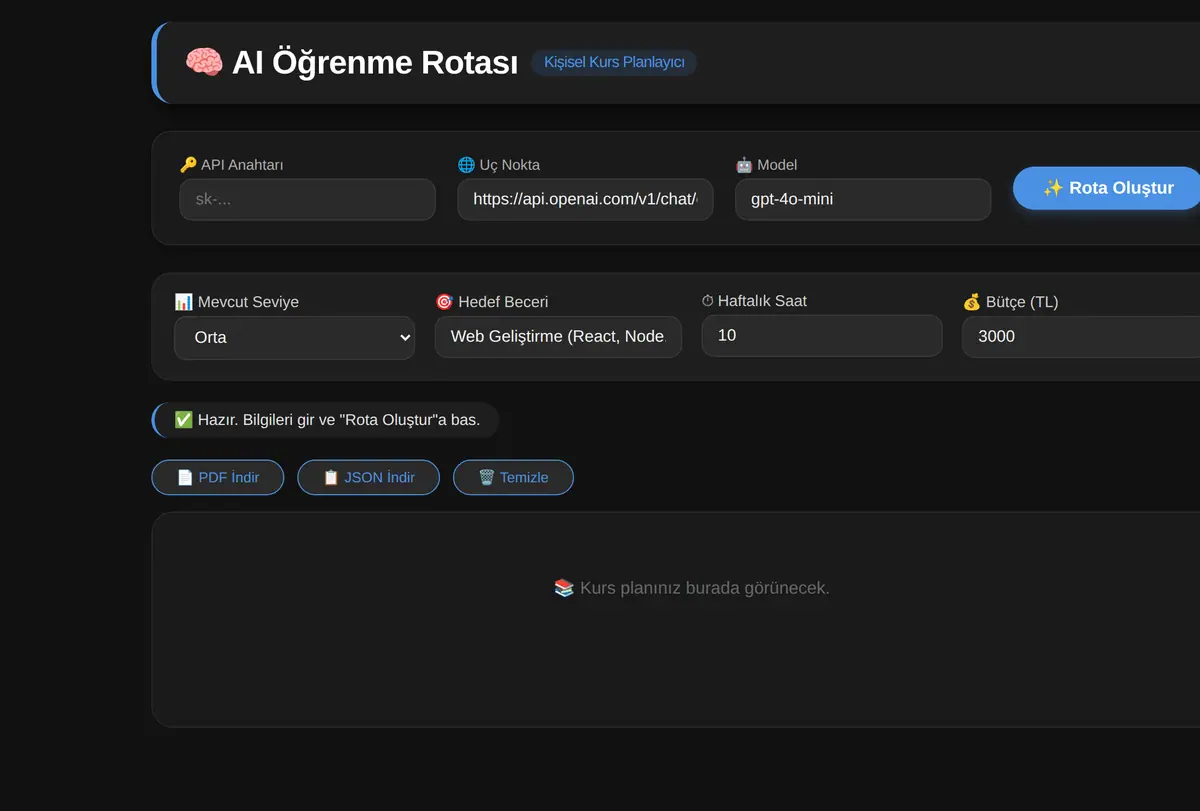Click the trash can icon on Temizle
Screen dimensions: 1200x811
click(x=487, y=477)
